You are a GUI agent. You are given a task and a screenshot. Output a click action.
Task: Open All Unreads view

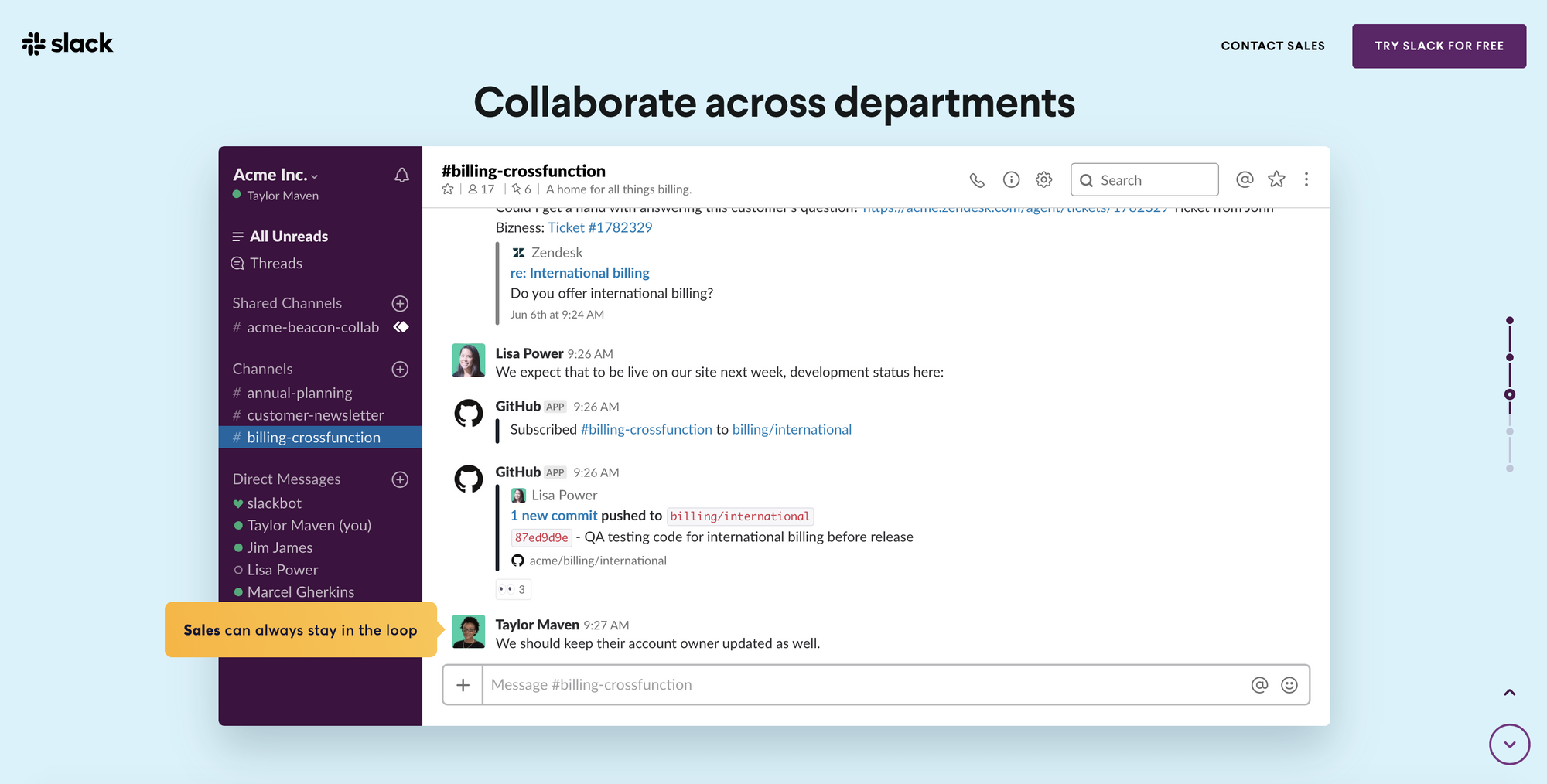coord(280,237)
